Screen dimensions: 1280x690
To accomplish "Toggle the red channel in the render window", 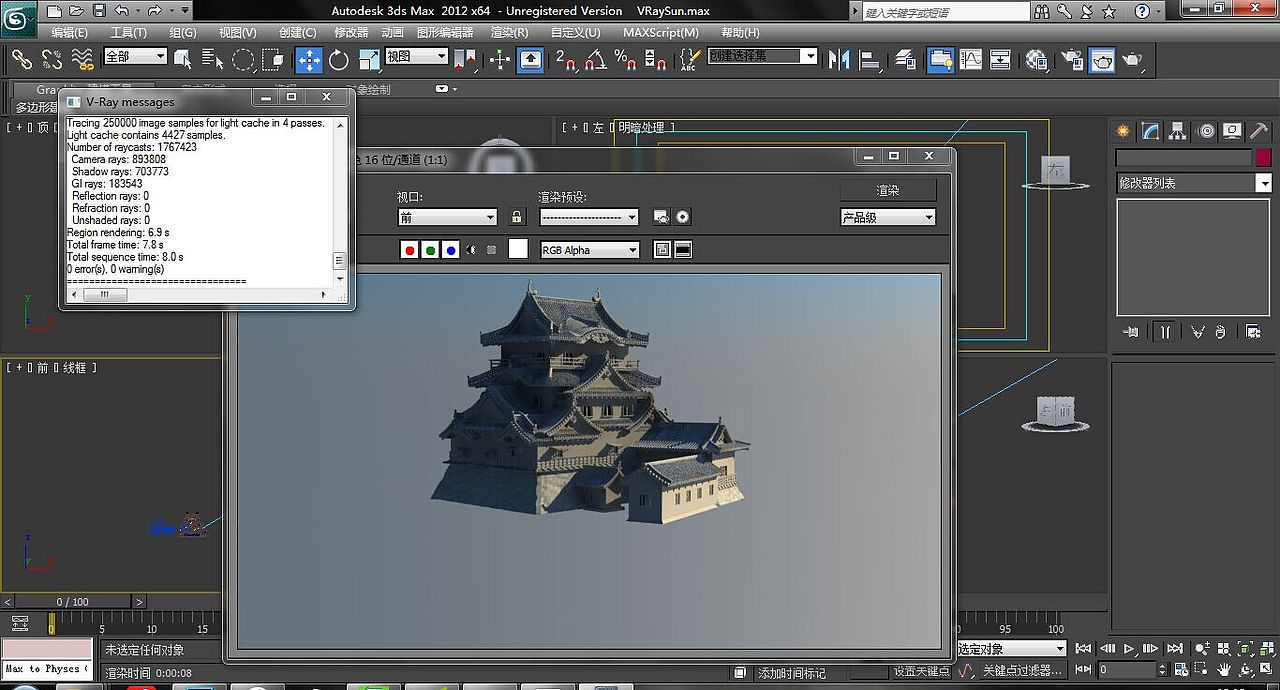I will pos(409,249).
